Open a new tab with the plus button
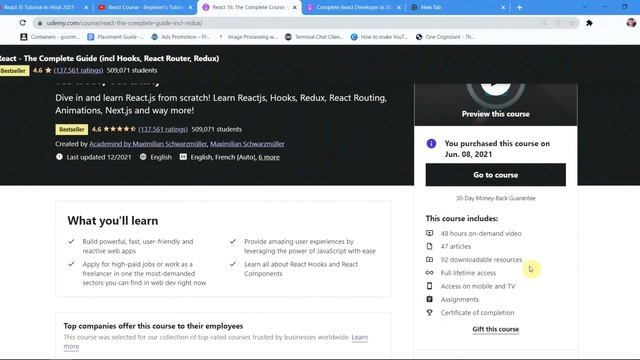The height and width of the screenshot is (360, 640). click(519, 7)
